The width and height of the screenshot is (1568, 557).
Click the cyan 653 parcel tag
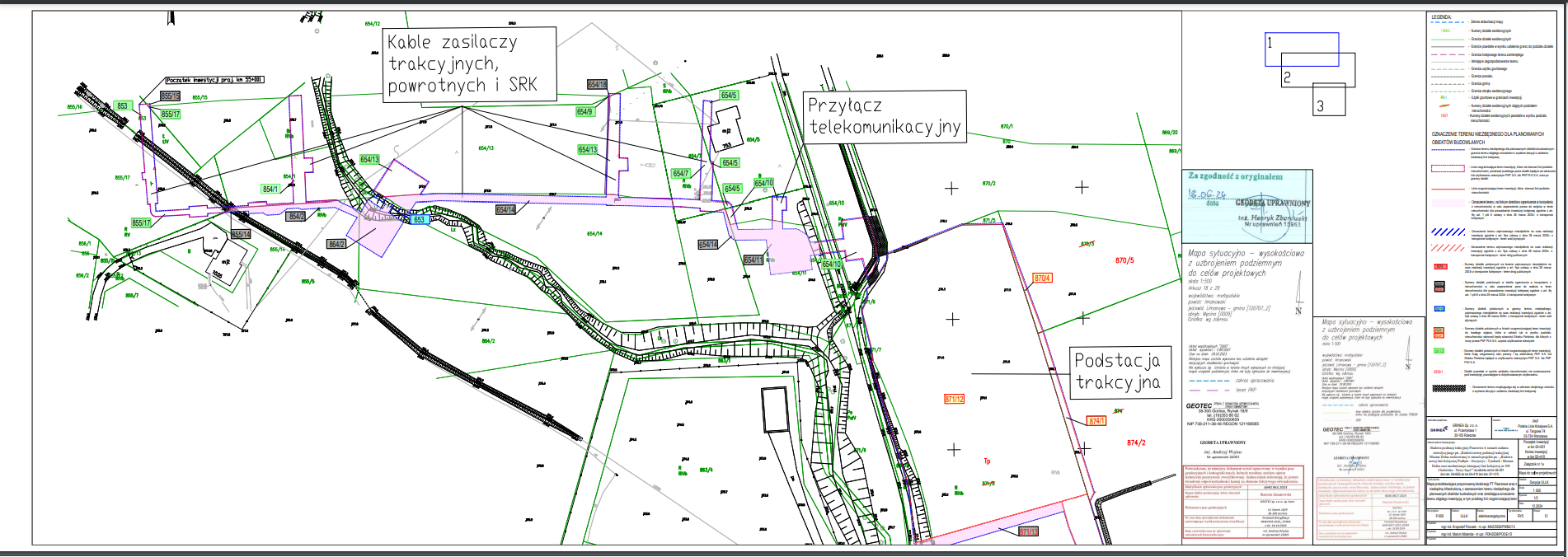click(x=419, y=220)
